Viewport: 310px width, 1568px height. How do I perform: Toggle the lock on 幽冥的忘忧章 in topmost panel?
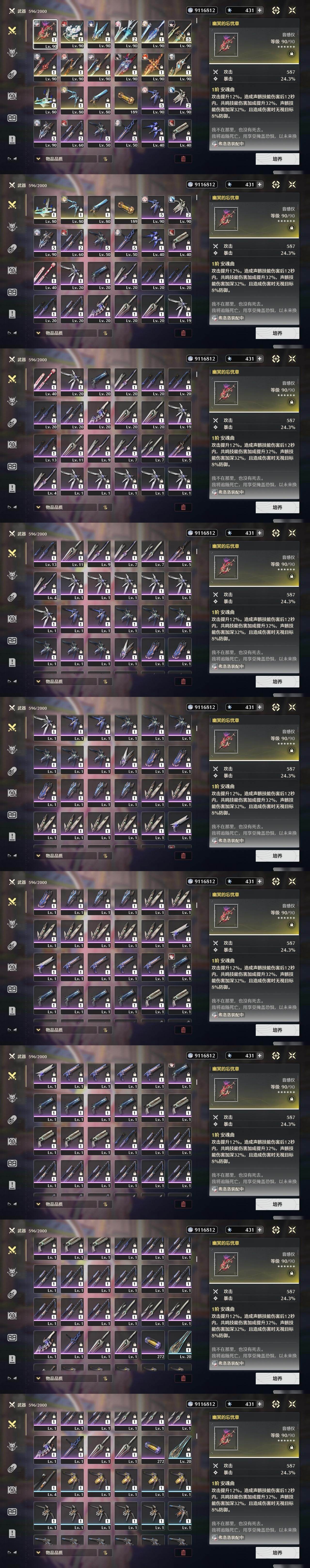tap(291, 53)
